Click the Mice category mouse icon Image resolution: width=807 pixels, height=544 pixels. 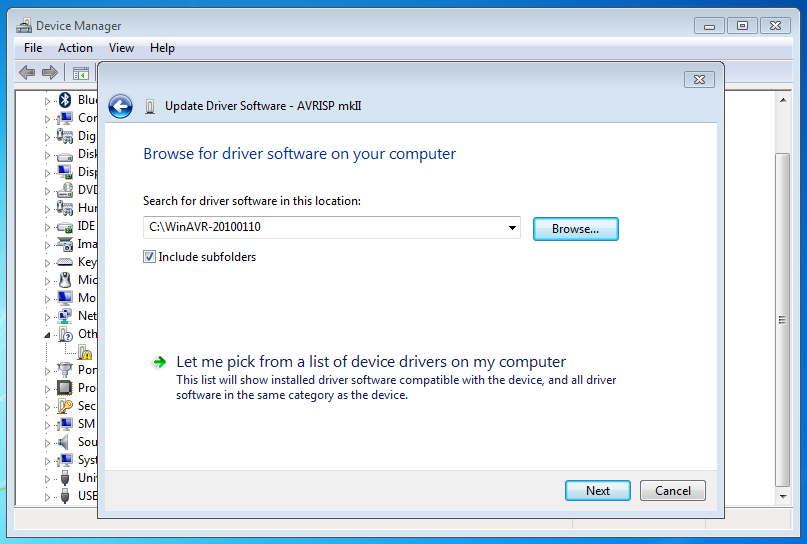coord(65,280)
